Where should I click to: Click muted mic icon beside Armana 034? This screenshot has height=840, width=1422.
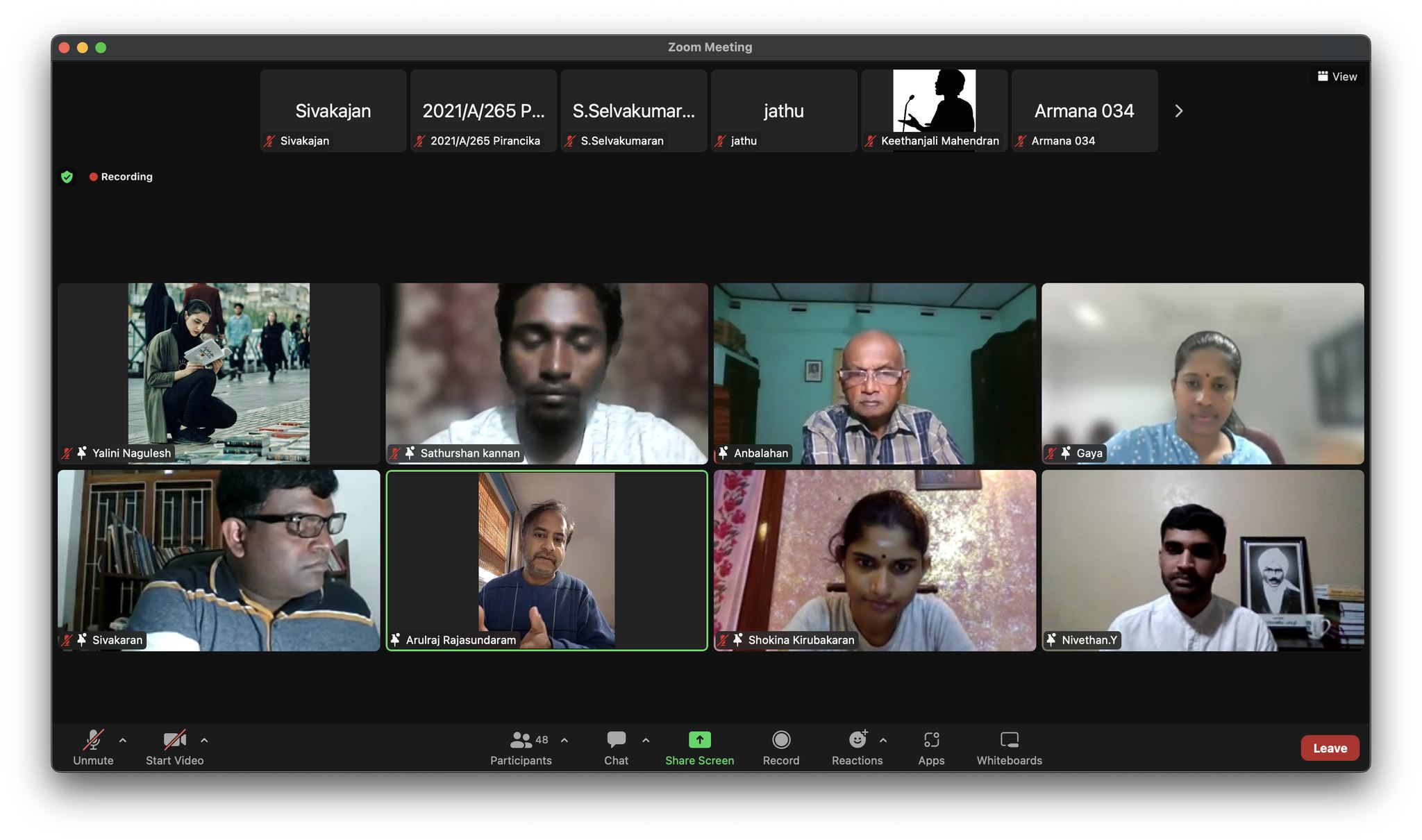1021,141
